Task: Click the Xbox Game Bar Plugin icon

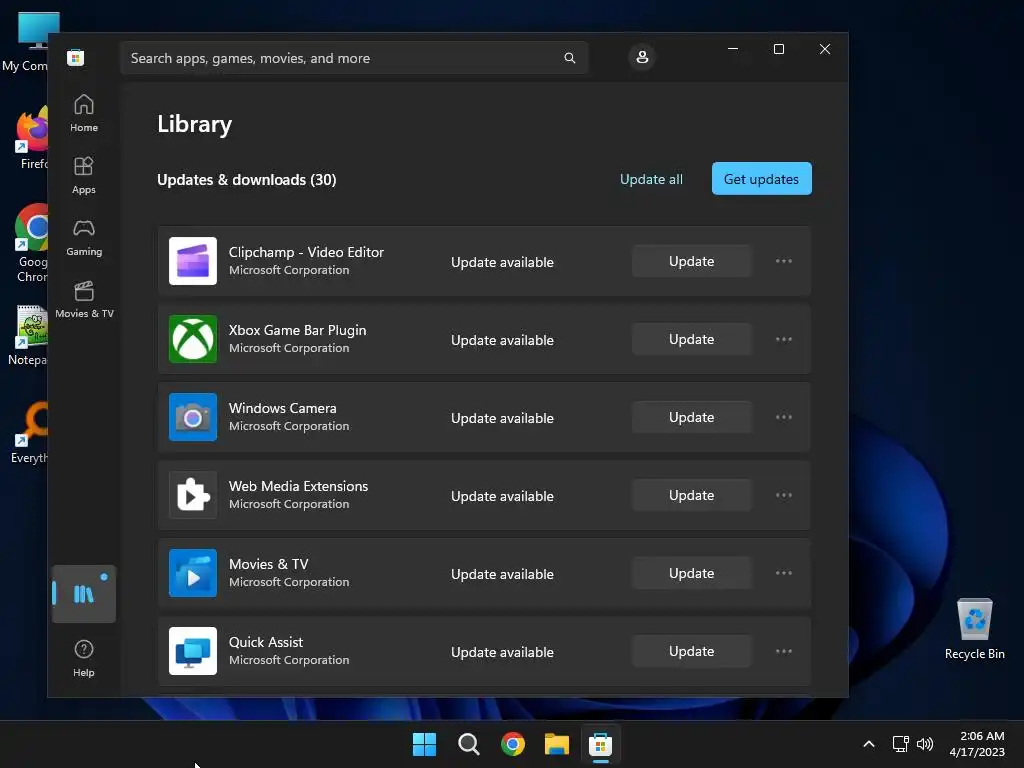Action: click(x=193, y=339)
